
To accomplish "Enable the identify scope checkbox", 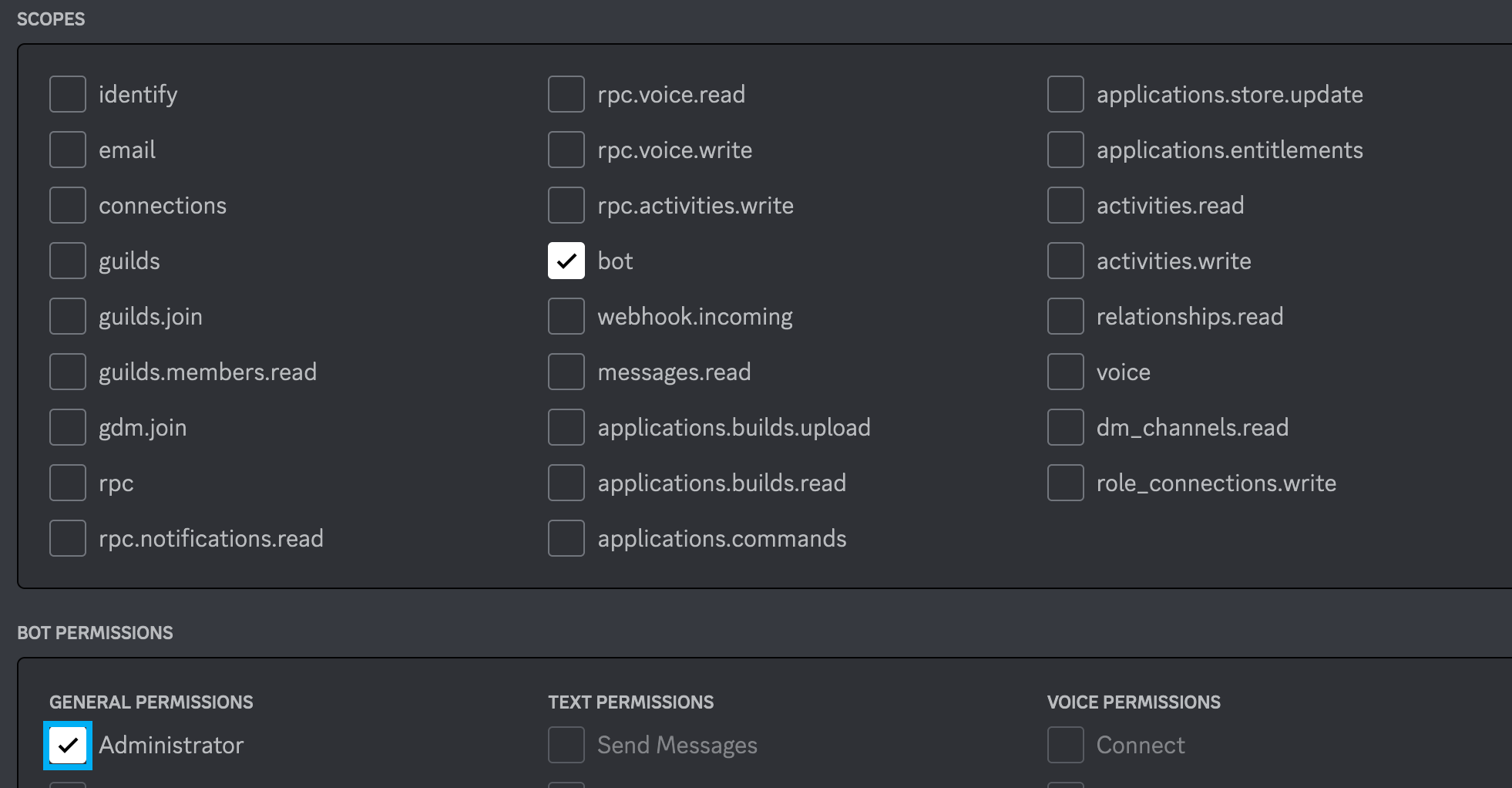I will coord(68,94).
